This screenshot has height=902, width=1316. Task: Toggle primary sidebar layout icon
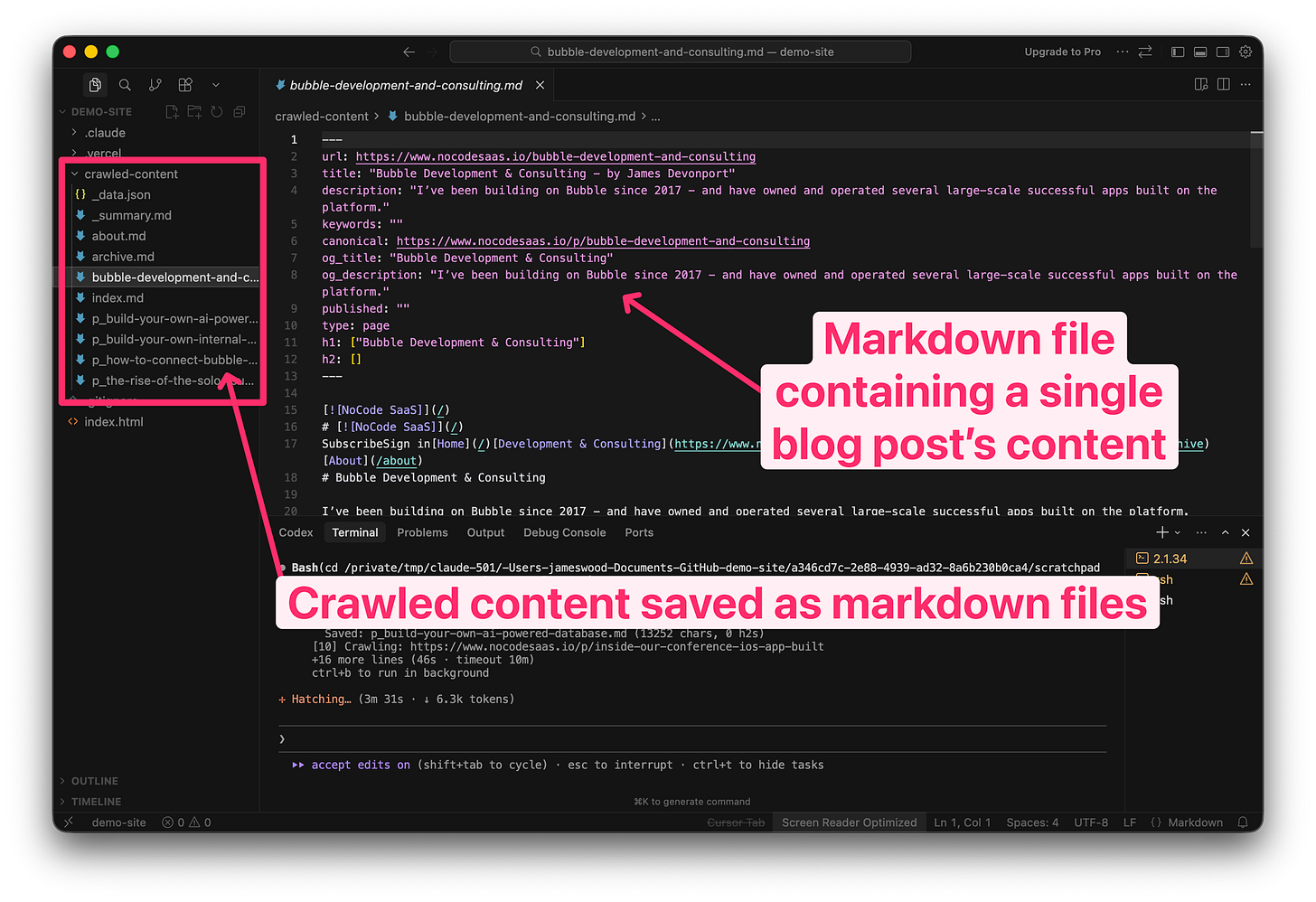coord(1178,52)
